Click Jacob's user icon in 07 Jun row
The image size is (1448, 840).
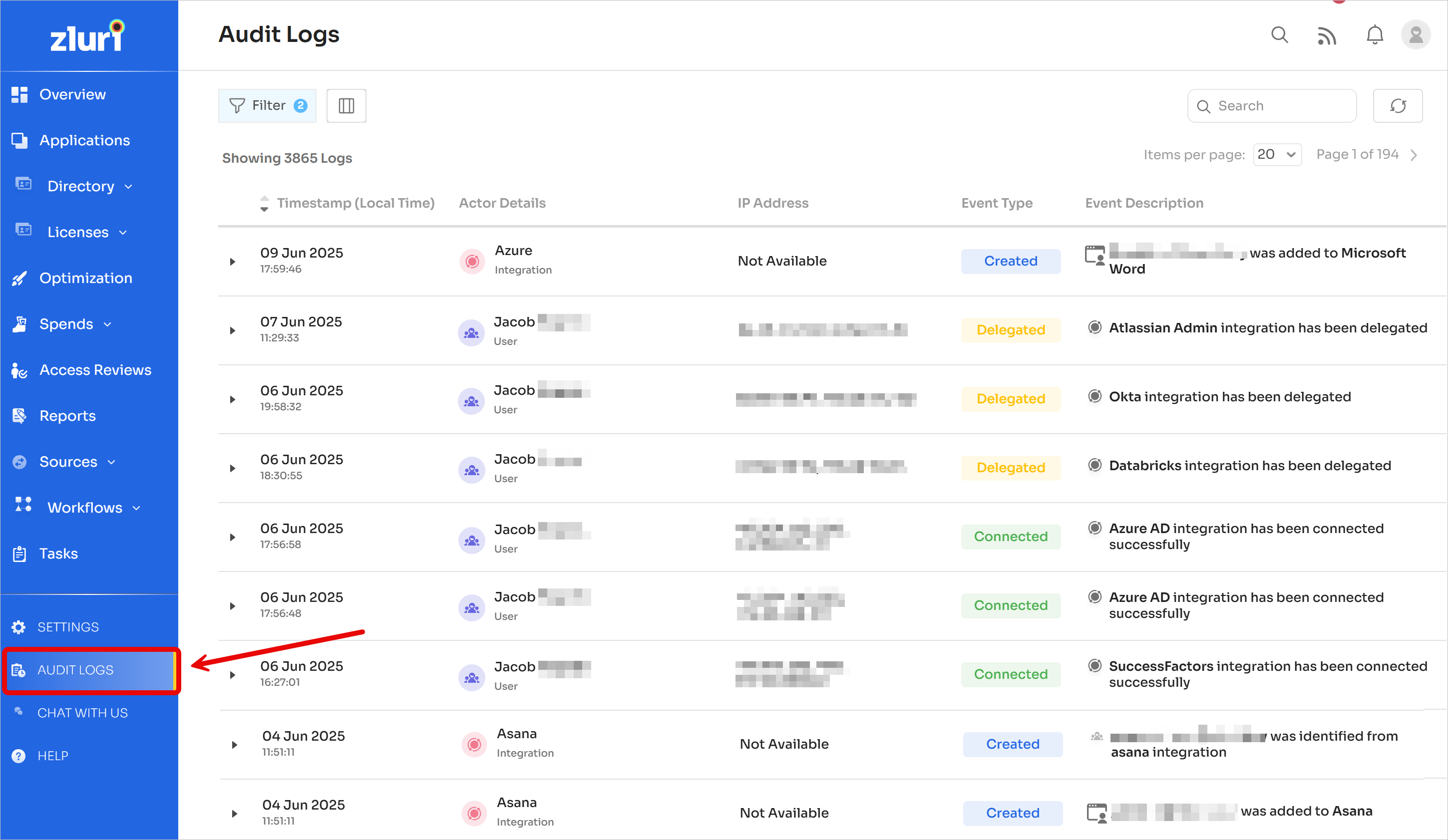pos(472,333)
